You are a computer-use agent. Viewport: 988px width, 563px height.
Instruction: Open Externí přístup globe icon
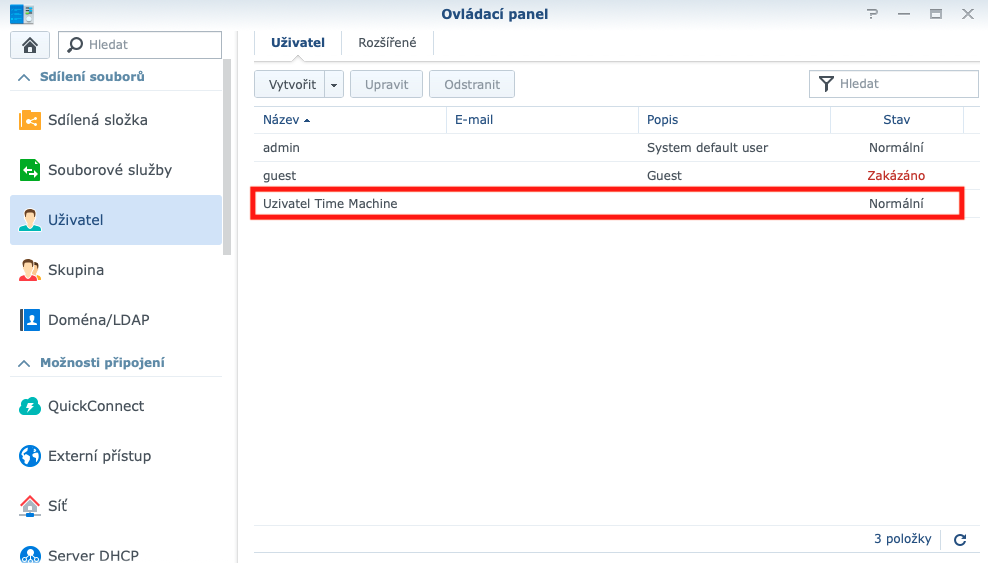30,456
